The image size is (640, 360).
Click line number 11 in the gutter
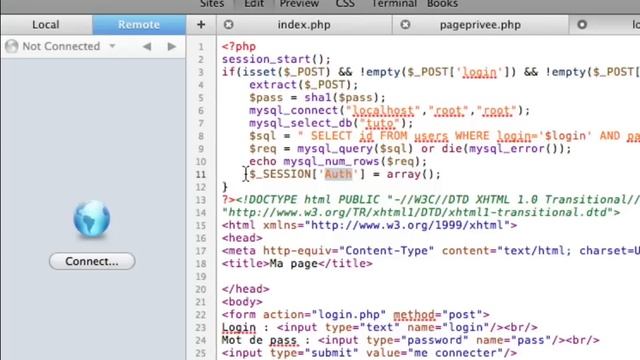pos(201,175)
